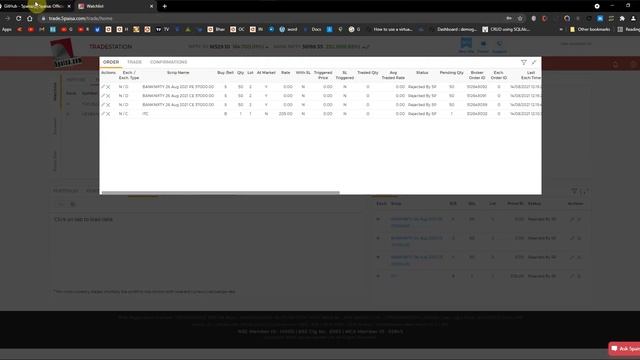Open the browser extensions puzzle icon
The height and width of the screenshot is (360, 640).
coord(622,18)
